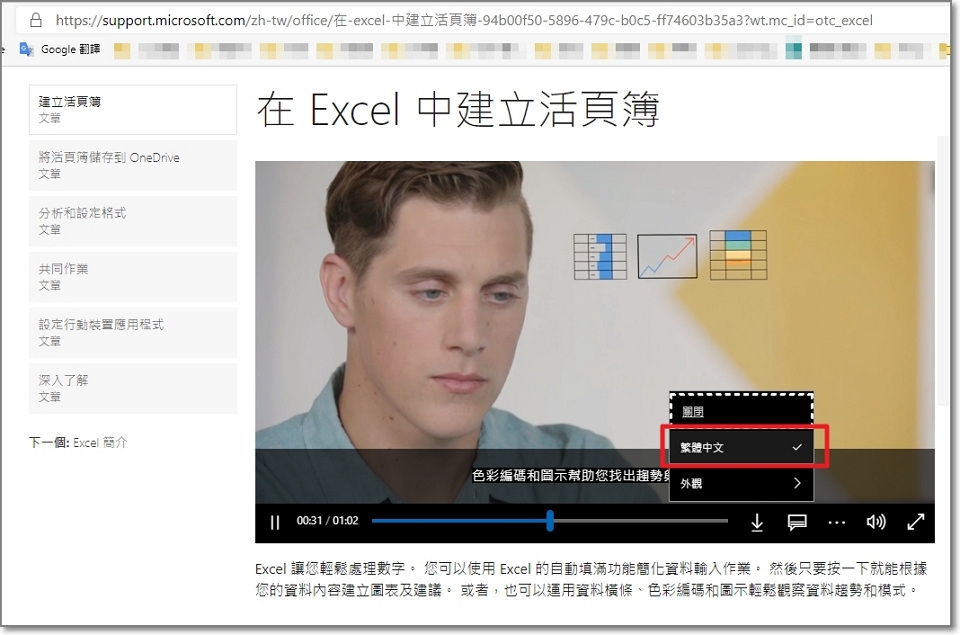Click the lock icon in address bar

[x=36, y=20]
